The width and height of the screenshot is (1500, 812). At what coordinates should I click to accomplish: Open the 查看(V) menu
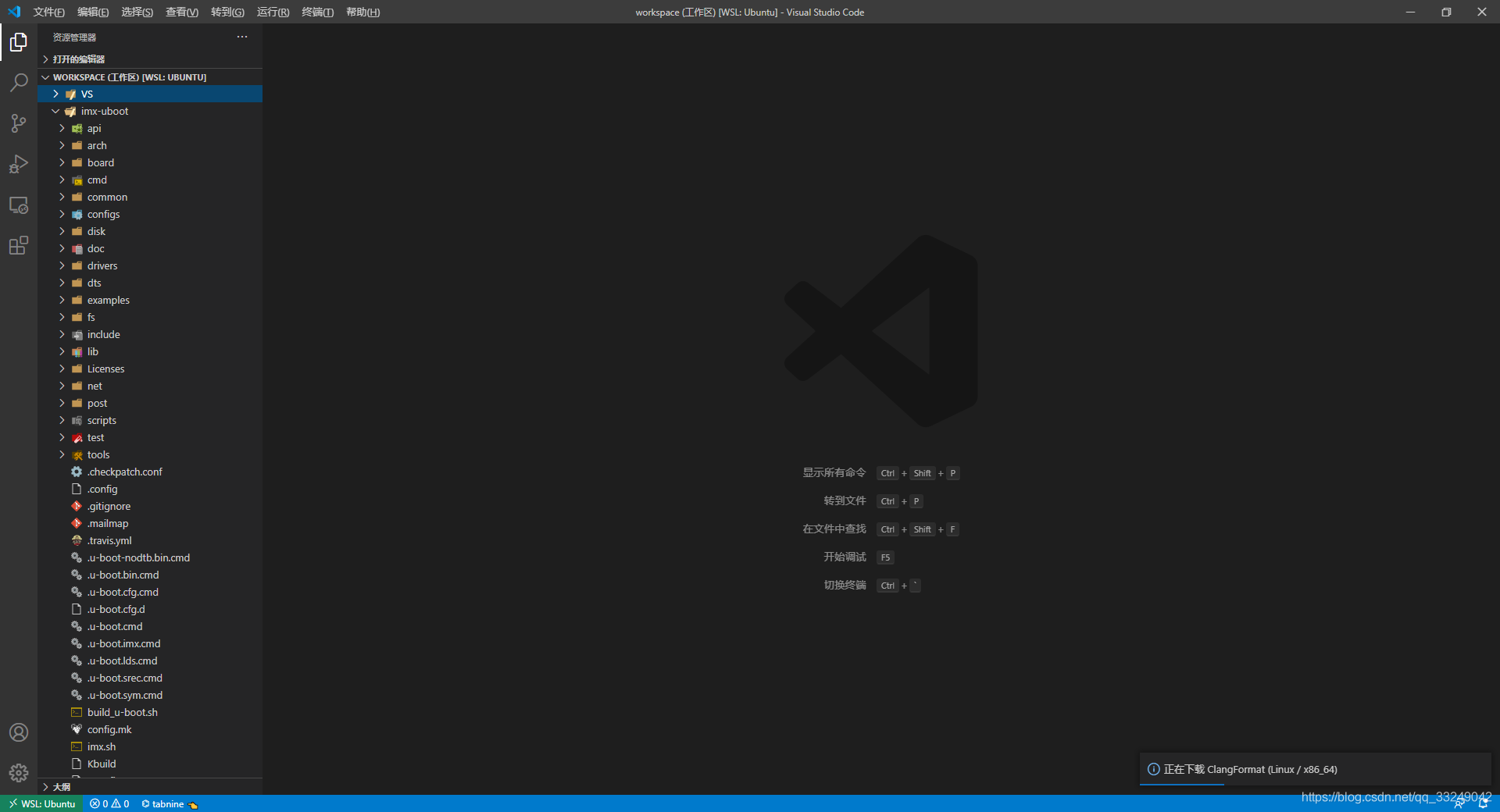[x=182, y=12]
